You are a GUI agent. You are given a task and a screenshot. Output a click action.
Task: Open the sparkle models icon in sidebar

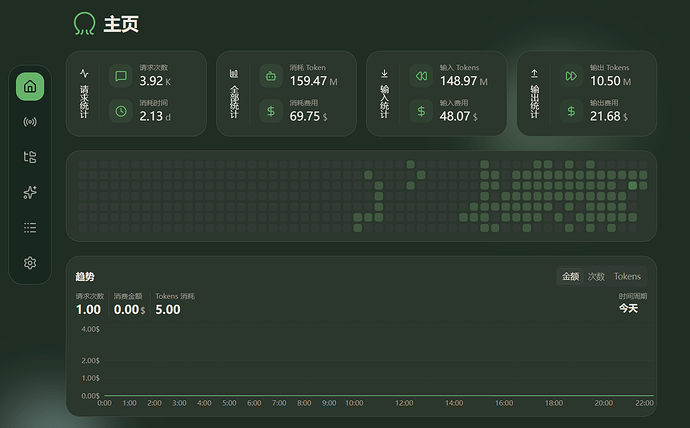30,192
